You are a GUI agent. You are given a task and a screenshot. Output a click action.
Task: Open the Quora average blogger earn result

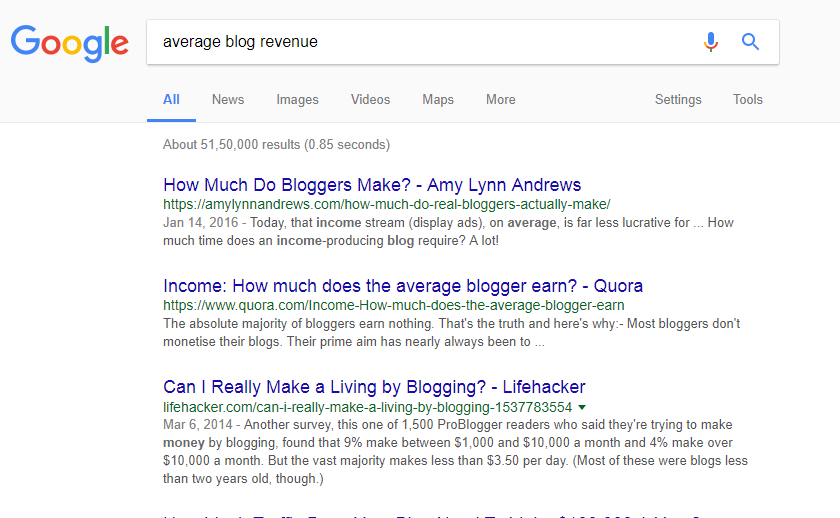pyautogui.click(x=403, y=286)
